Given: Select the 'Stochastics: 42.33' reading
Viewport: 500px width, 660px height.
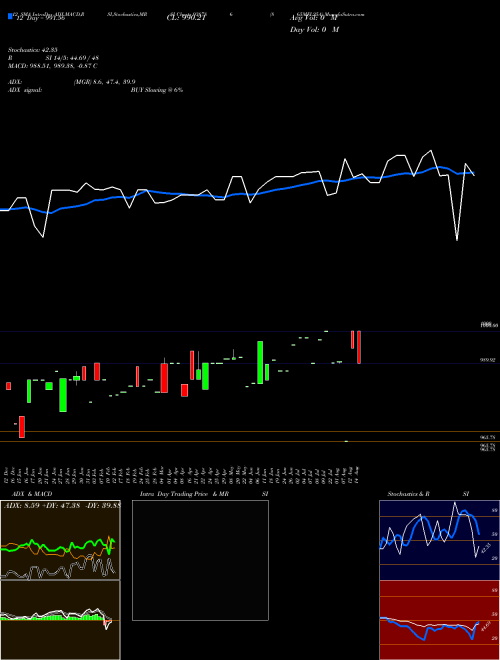Looking at the screenshot, I should click(33, 50).
